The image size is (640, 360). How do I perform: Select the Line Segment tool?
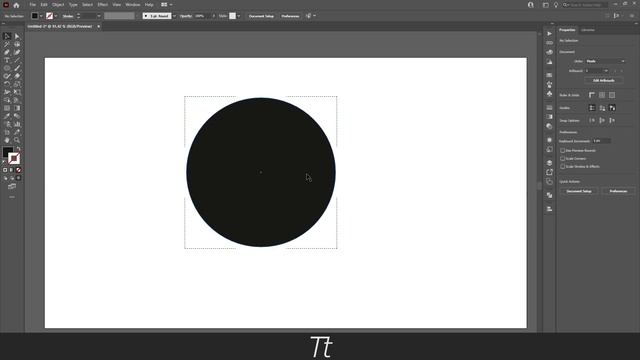tap(17, 60)
